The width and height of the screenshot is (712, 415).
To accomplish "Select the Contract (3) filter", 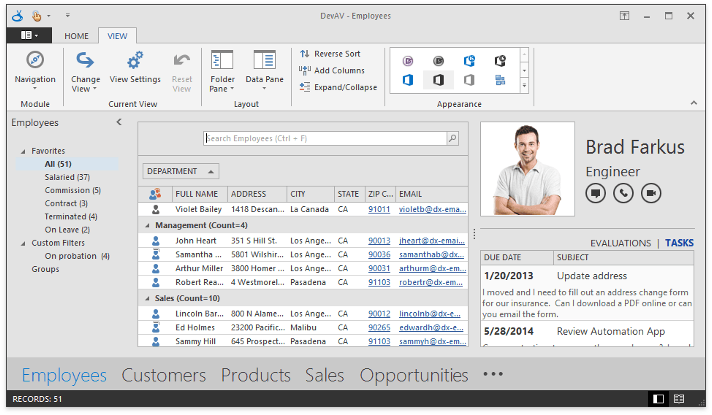I will coord(66,203).
